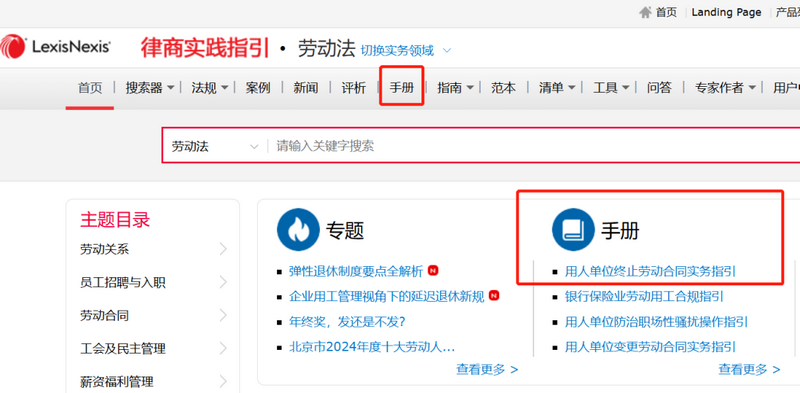Viewport: 800px width, 393px height.
Task: Click 查看更多 under 手册 section
Action: (749, 369)
